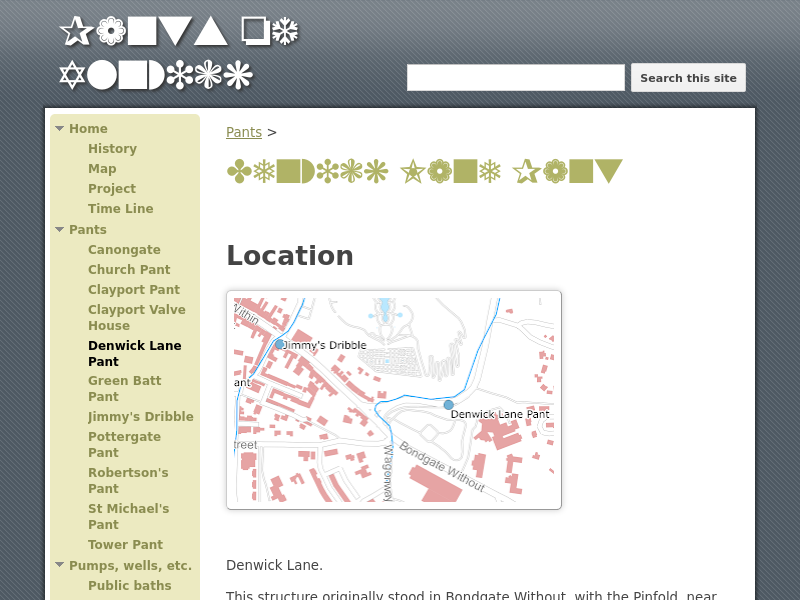Open the Map page in sidebar
Image resolution: width=800 pixels, height=600 pixels.
(x=102, y=169)
